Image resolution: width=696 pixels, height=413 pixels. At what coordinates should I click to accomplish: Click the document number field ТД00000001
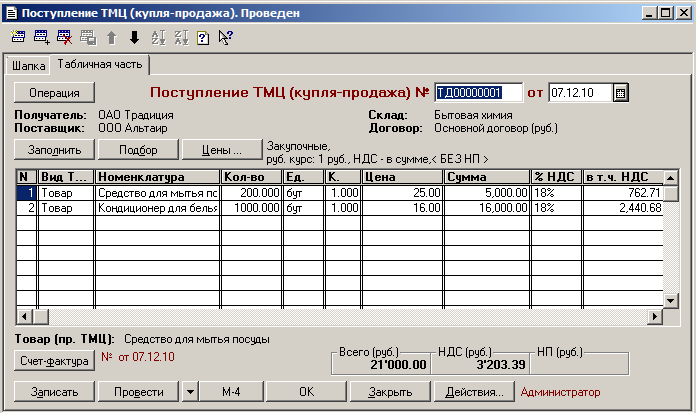point(478,93)
